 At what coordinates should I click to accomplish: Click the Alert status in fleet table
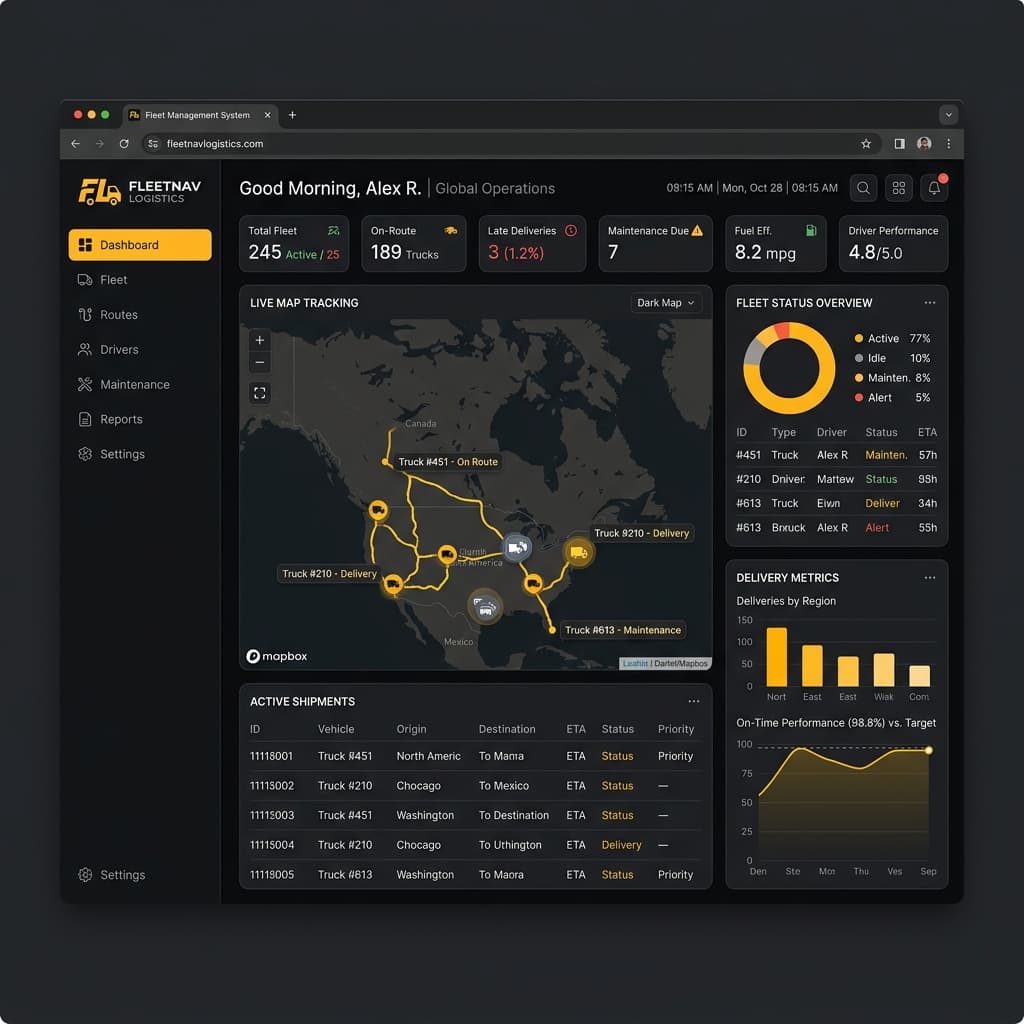876,527
